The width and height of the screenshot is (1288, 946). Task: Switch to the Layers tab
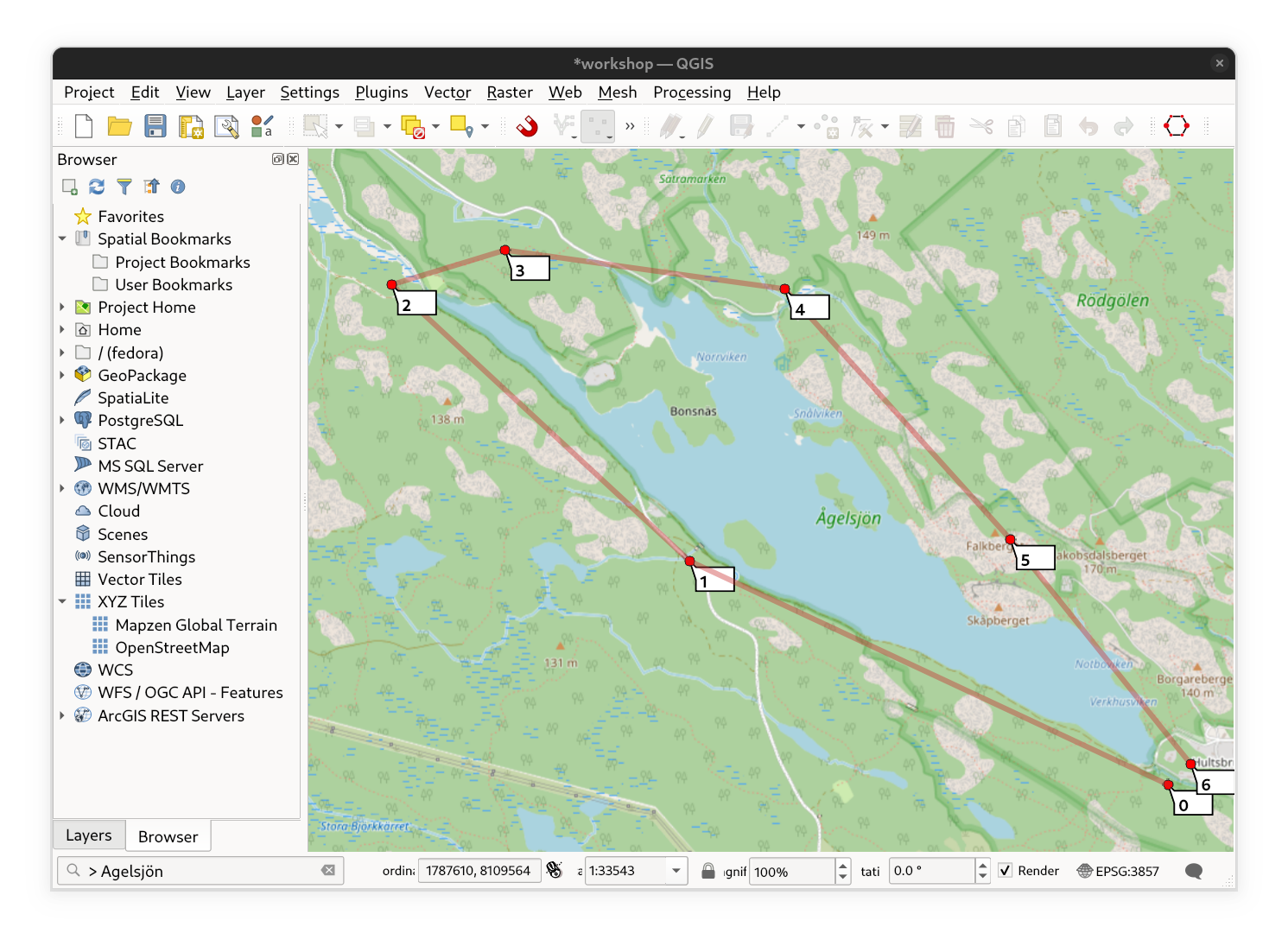[89, 835]
